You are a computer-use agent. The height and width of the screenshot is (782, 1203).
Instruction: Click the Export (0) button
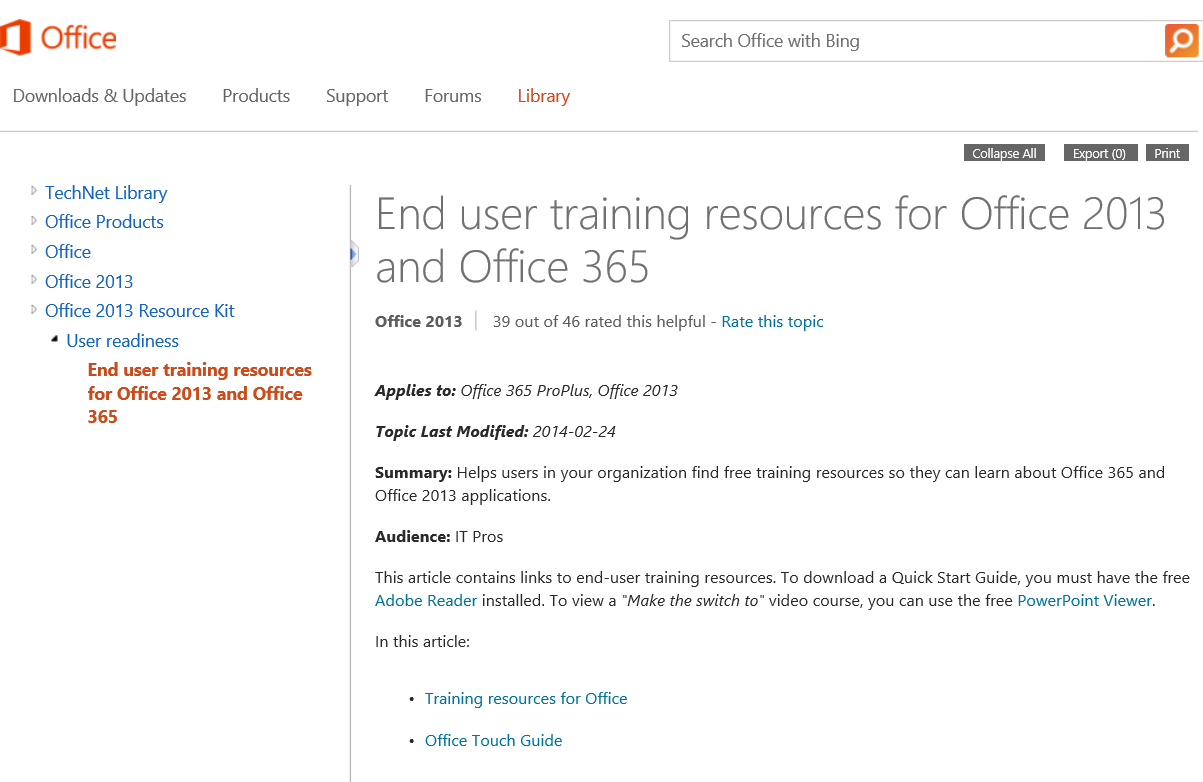point(1099,153)
